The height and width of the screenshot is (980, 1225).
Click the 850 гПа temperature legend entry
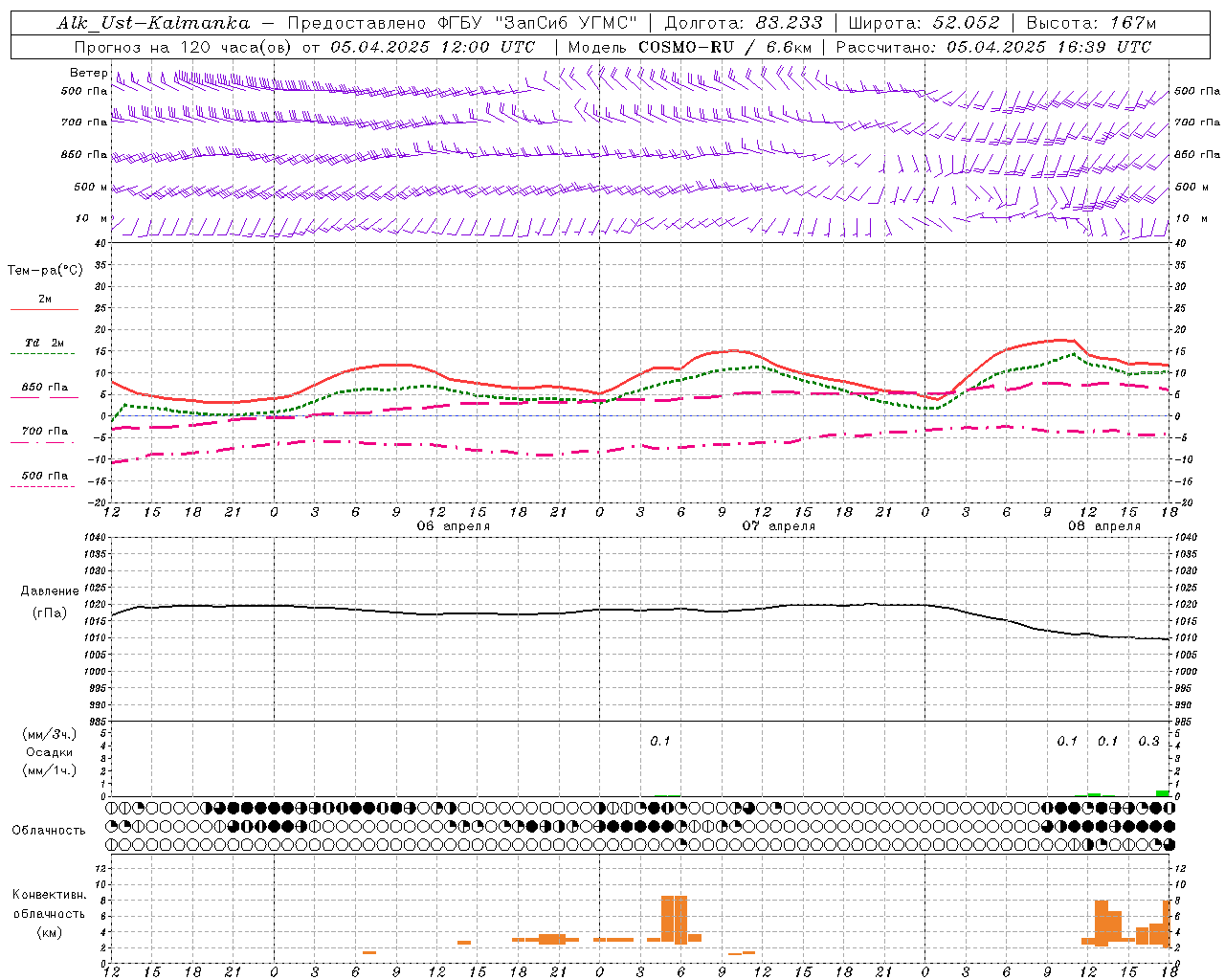pos(45,388)
